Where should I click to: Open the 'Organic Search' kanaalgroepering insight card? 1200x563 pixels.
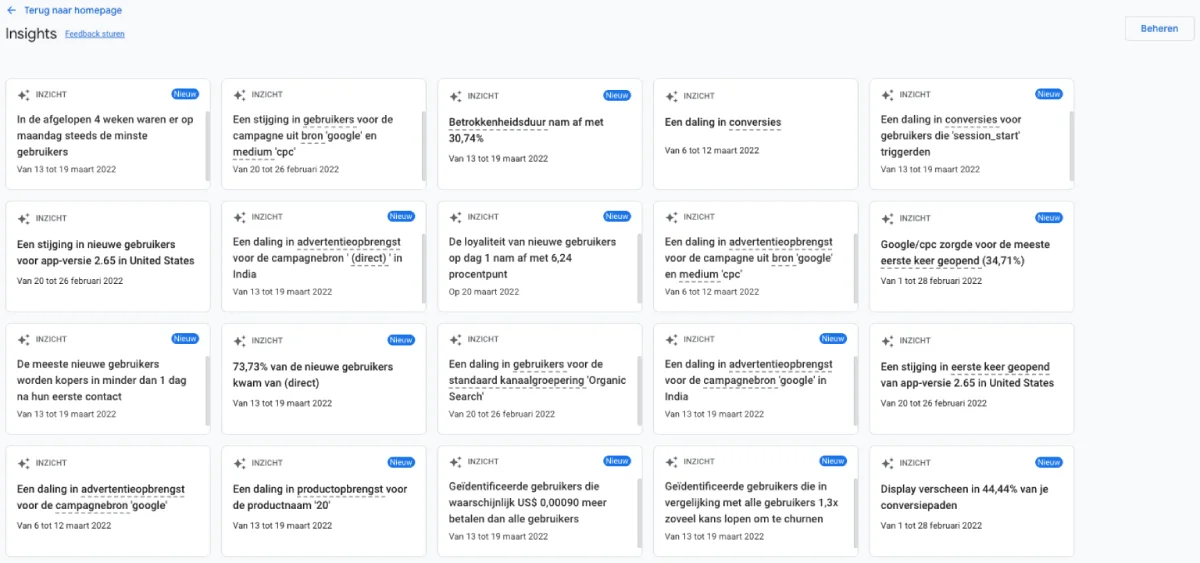click(539, 380)
